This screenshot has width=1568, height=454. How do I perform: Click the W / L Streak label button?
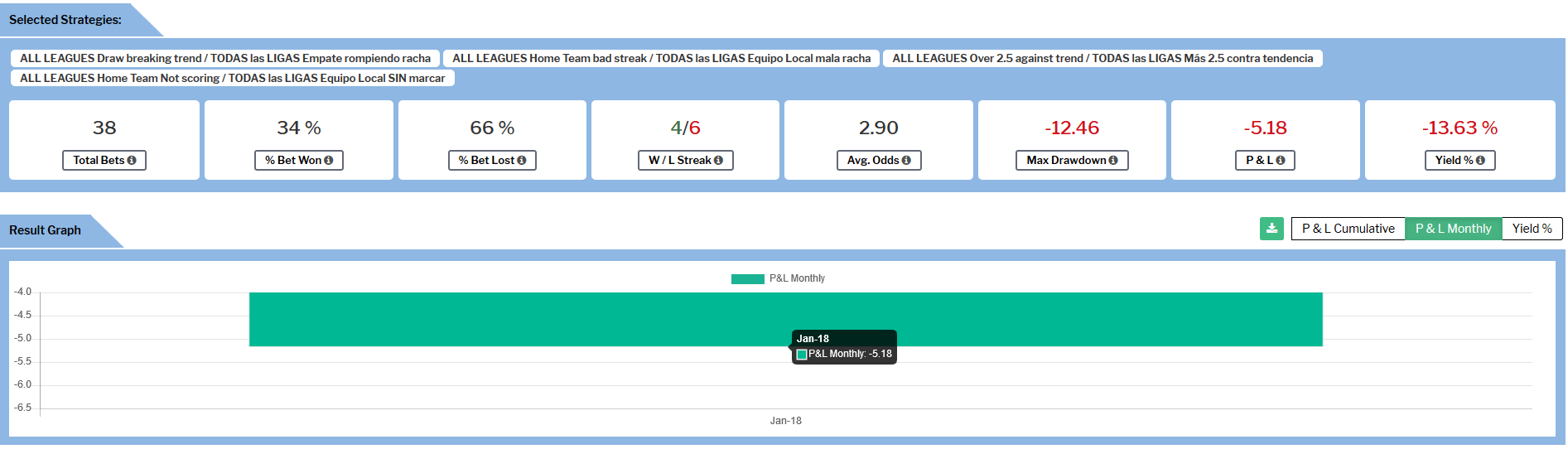[x=686, y=161]
